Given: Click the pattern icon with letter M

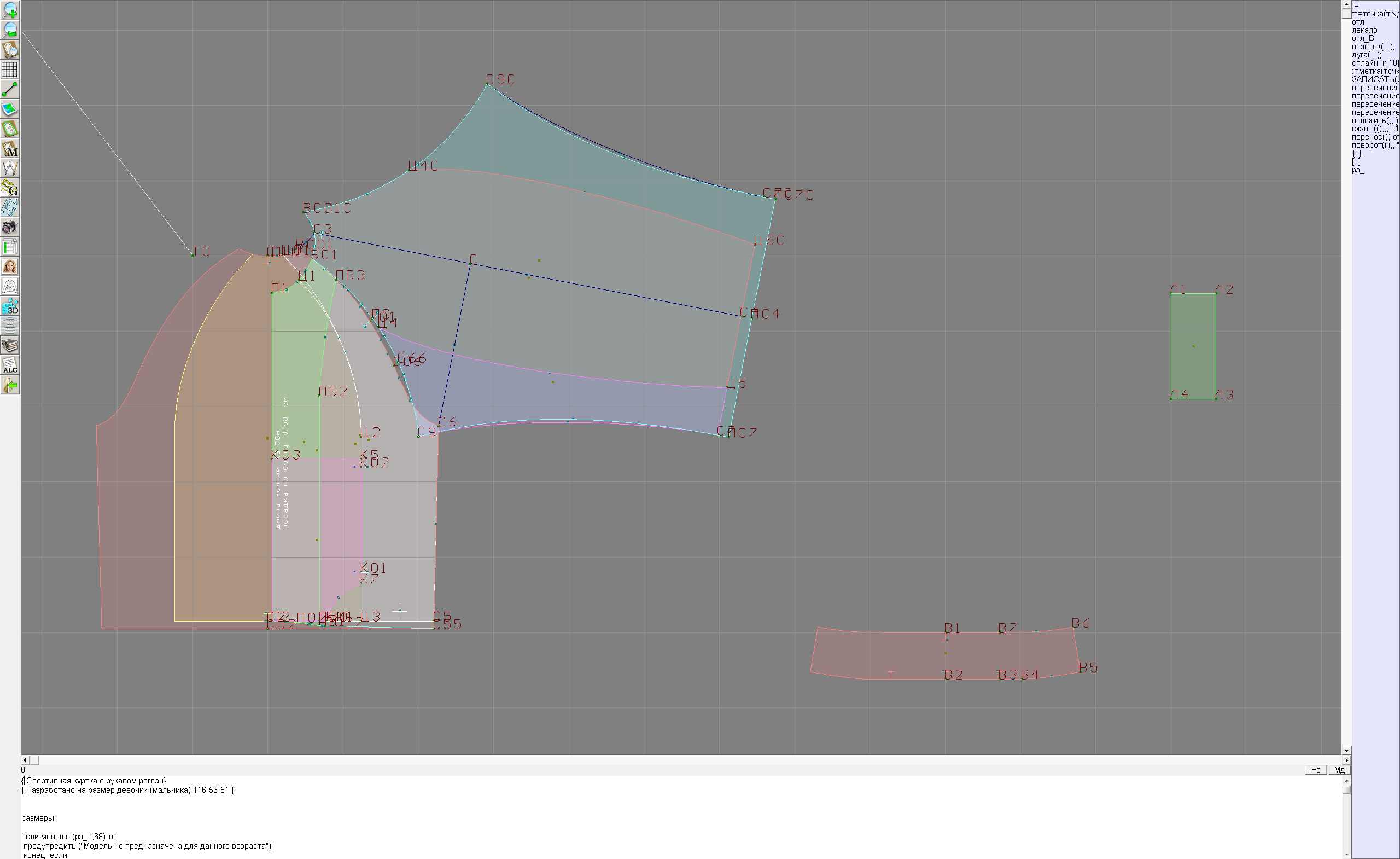Looking at the screenshot, I should click(10, 148).
